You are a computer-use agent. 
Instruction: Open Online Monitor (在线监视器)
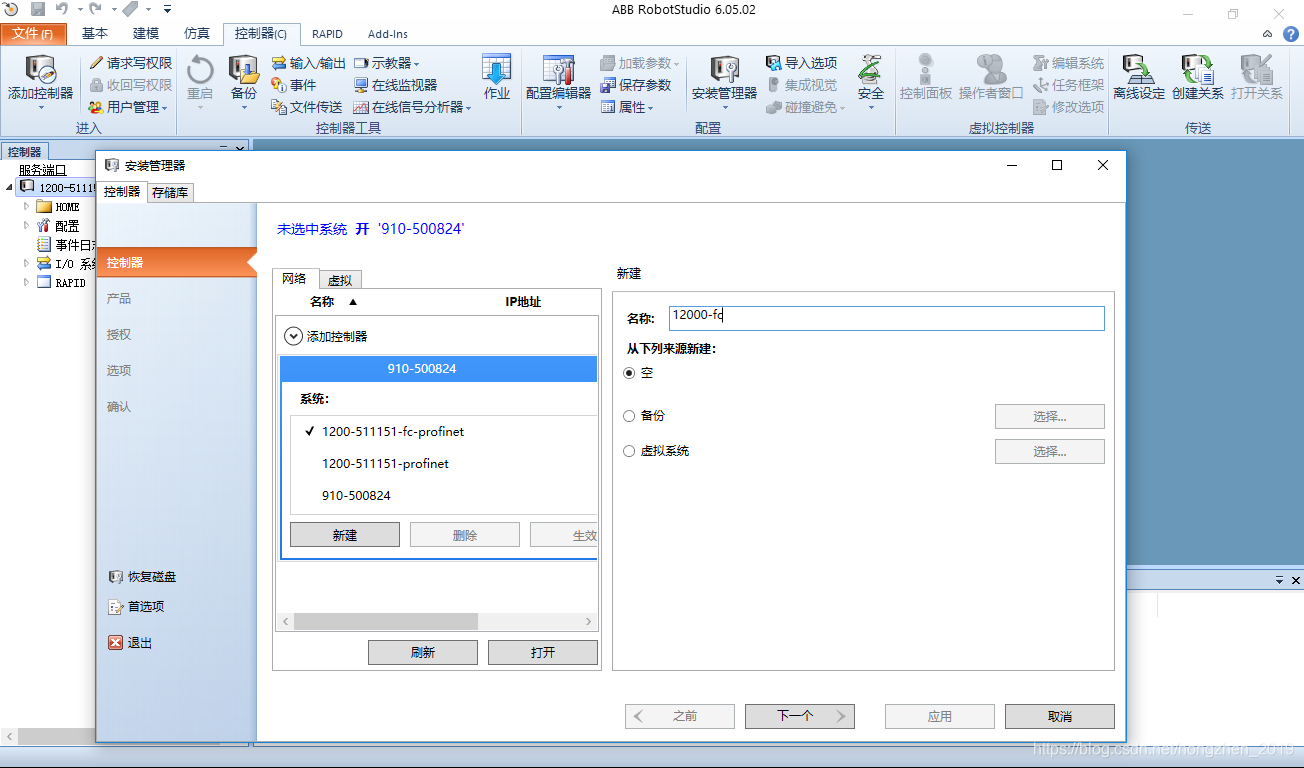(x=395, y=85)
